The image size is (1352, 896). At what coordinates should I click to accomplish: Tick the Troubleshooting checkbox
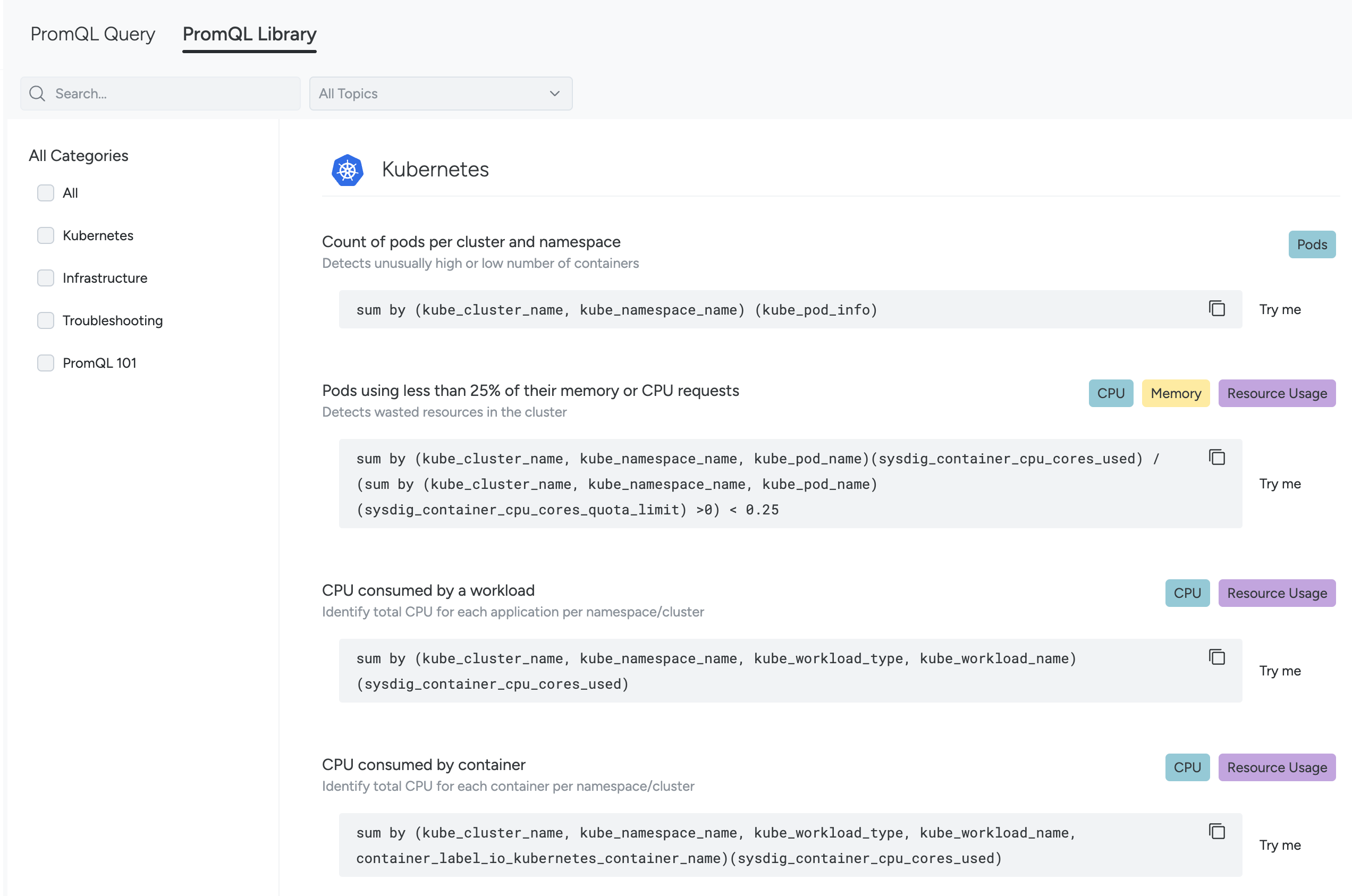tap(46, 320)
